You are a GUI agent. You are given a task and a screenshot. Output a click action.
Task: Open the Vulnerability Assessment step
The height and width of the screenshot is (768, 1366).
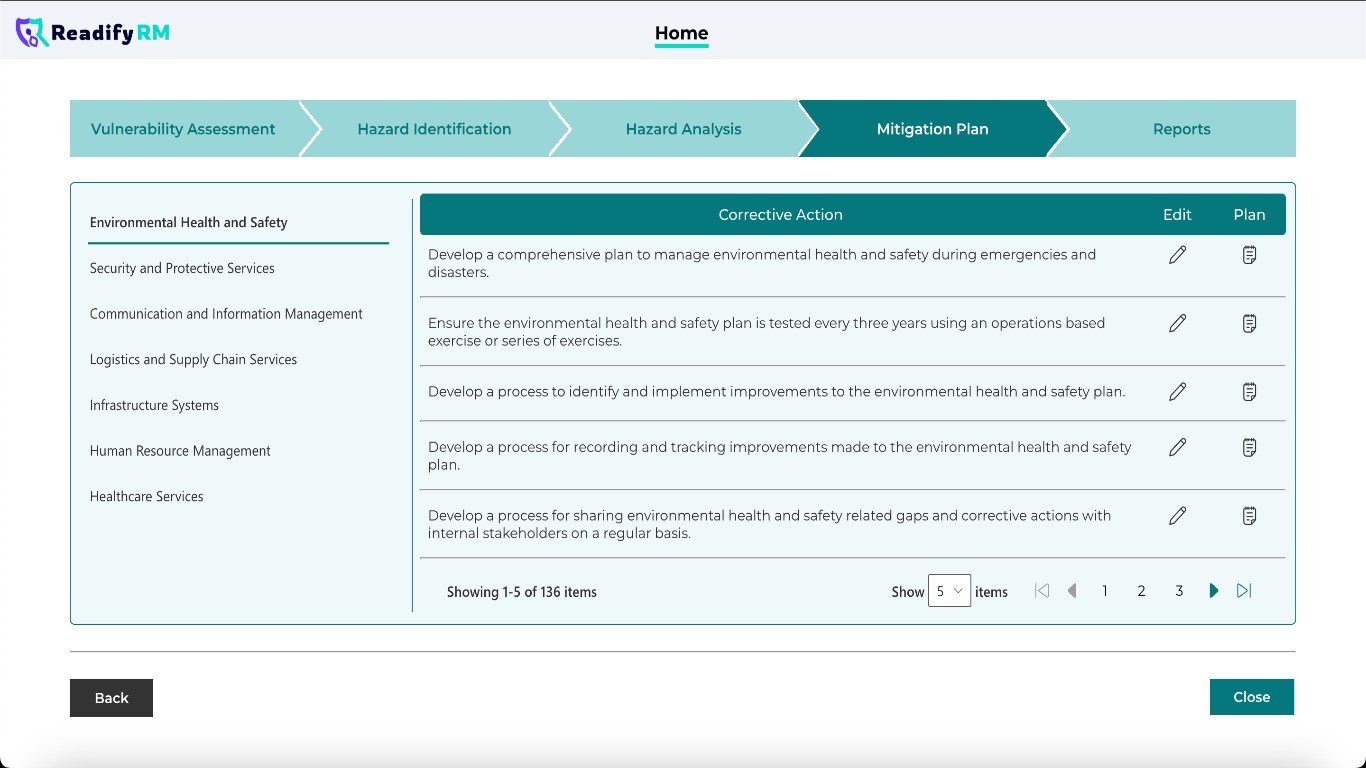coord(183,129)
